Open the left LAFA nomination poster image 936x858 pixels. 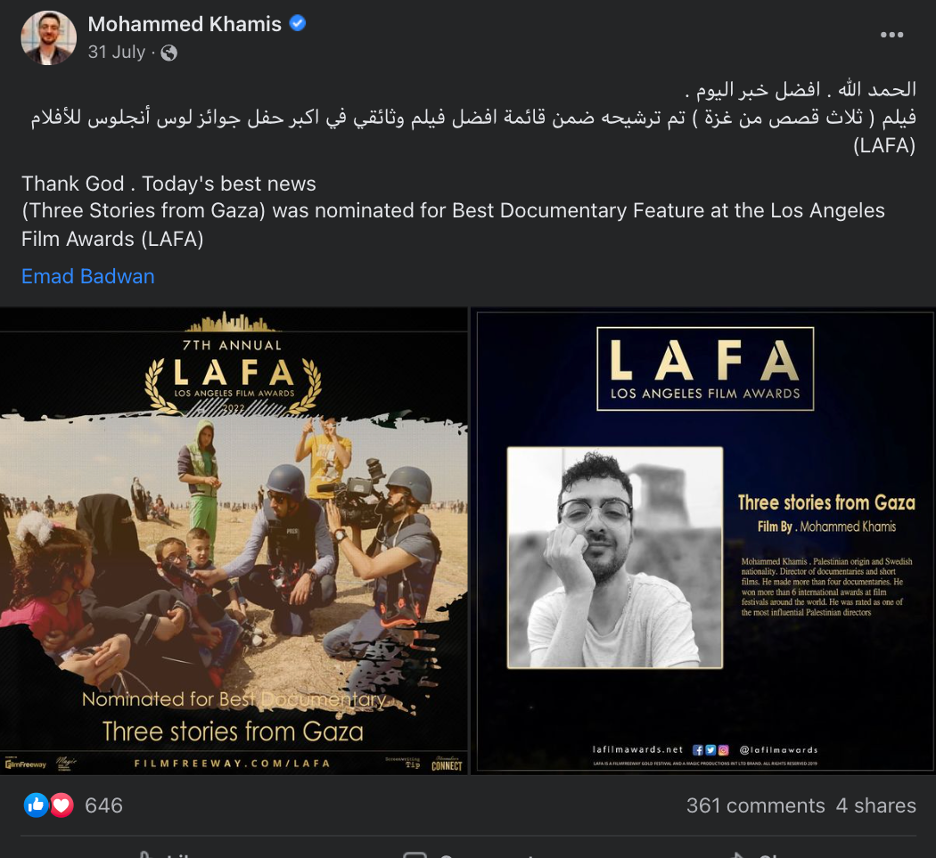[x=233, y=541]
